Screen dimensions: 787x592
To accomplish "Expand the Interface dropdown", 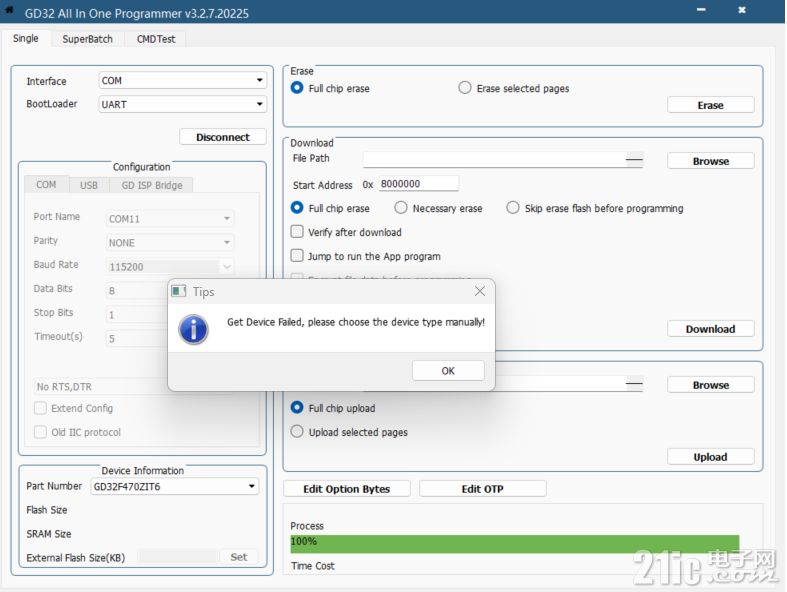I will click(x=183, y=80).
